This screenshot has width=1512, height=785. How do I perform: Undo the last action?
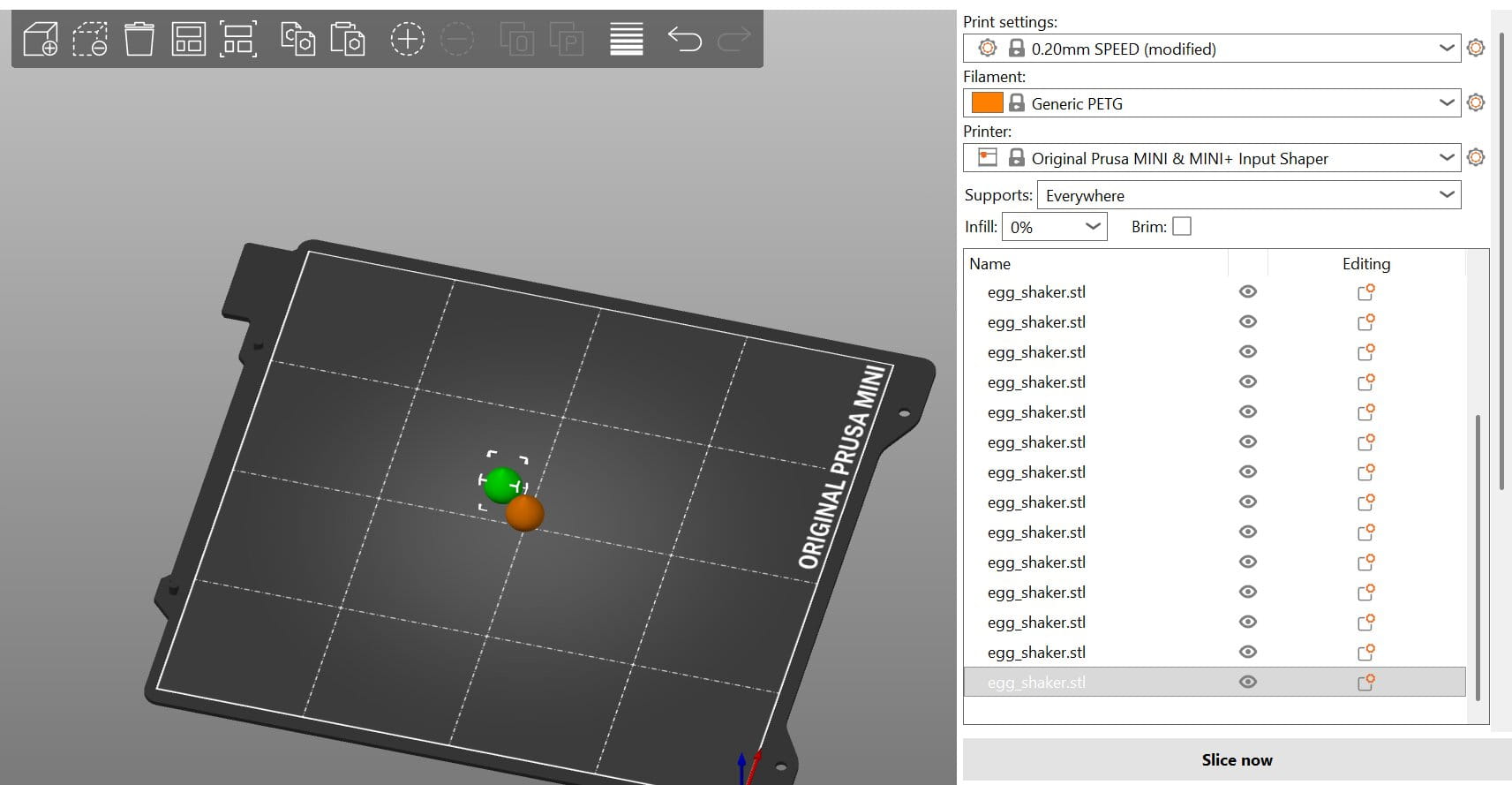click(x=685, y=39)
